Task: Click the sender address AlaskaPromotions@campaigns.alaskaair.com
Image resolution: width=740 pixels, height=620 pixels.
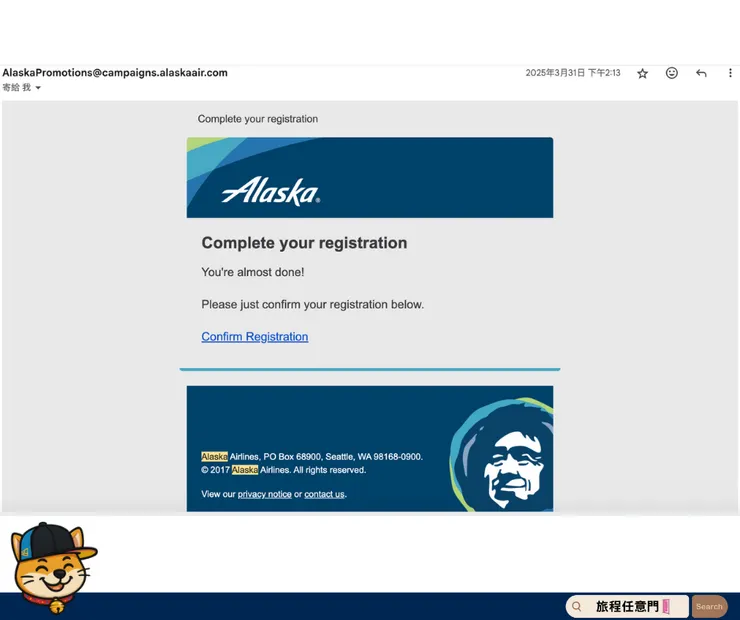Action: tap(115, 73)
